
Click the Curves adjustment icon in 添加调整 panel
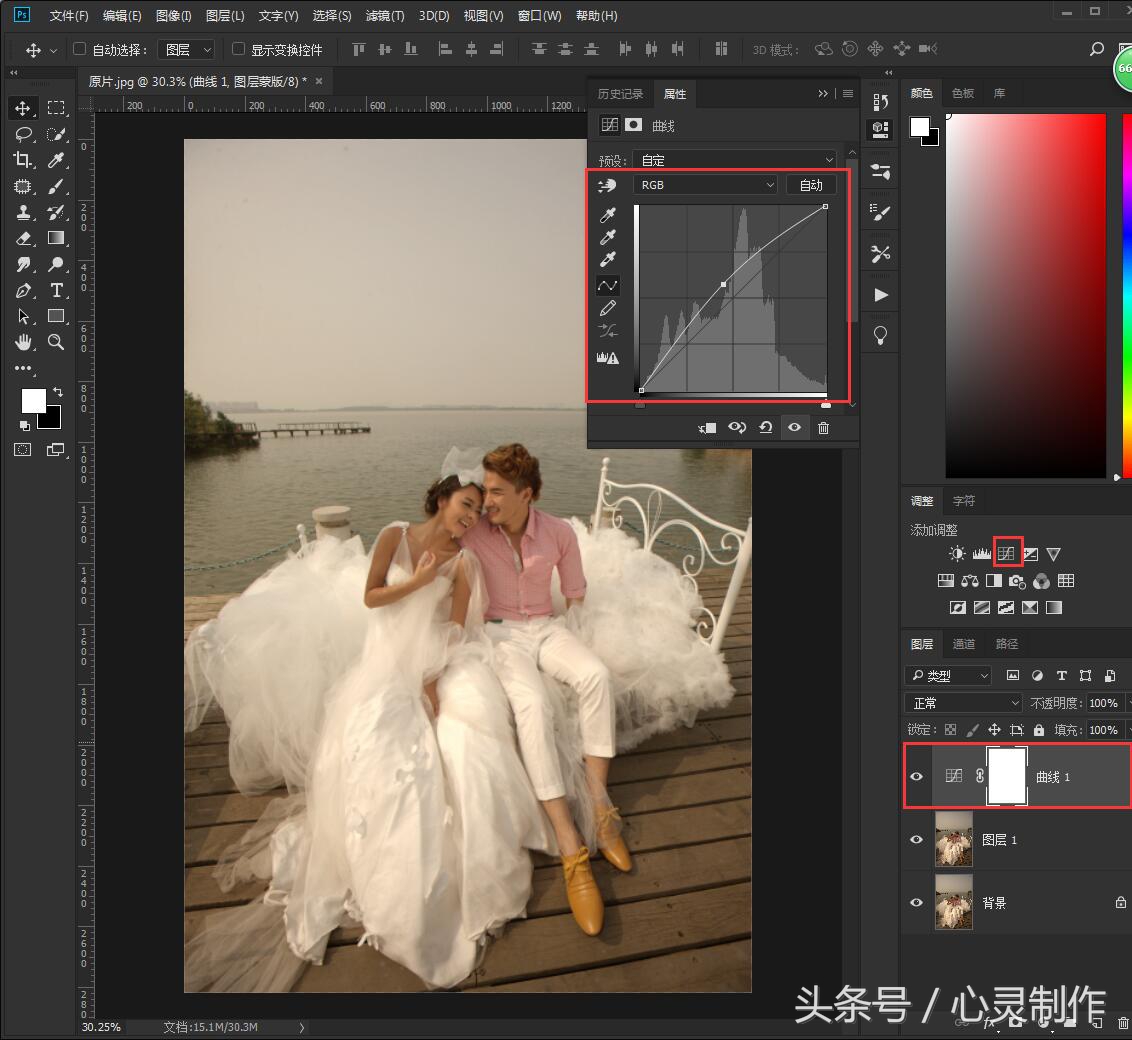click(1007, 553)
